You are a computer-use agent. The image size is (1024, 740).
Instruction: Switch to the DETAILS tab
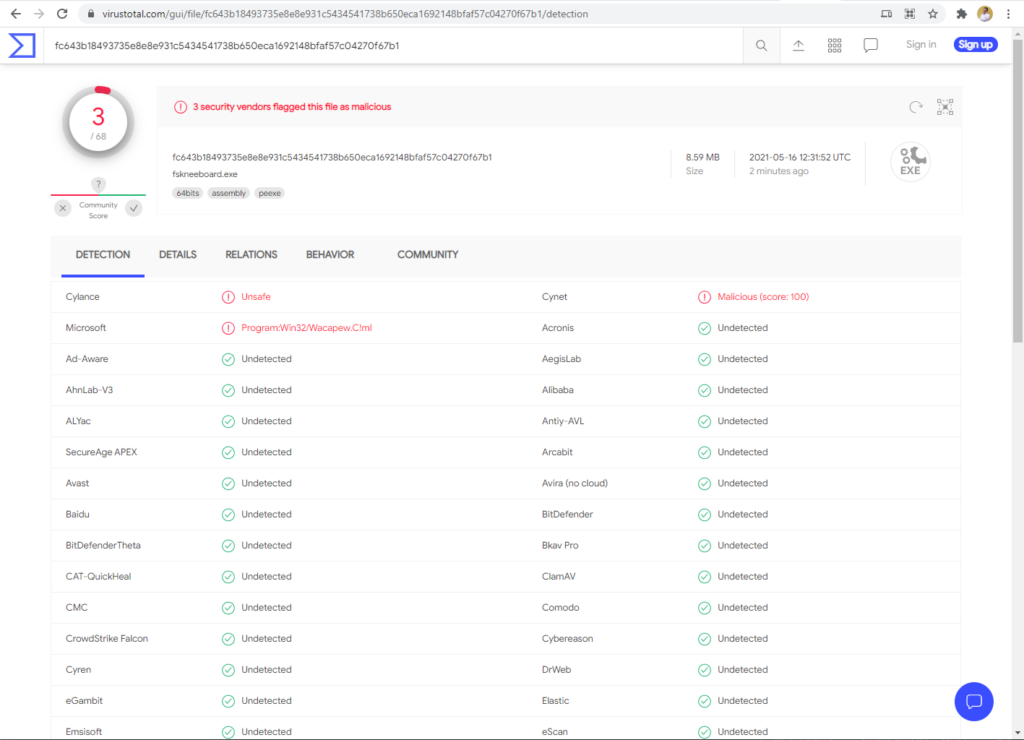(178, 255)
